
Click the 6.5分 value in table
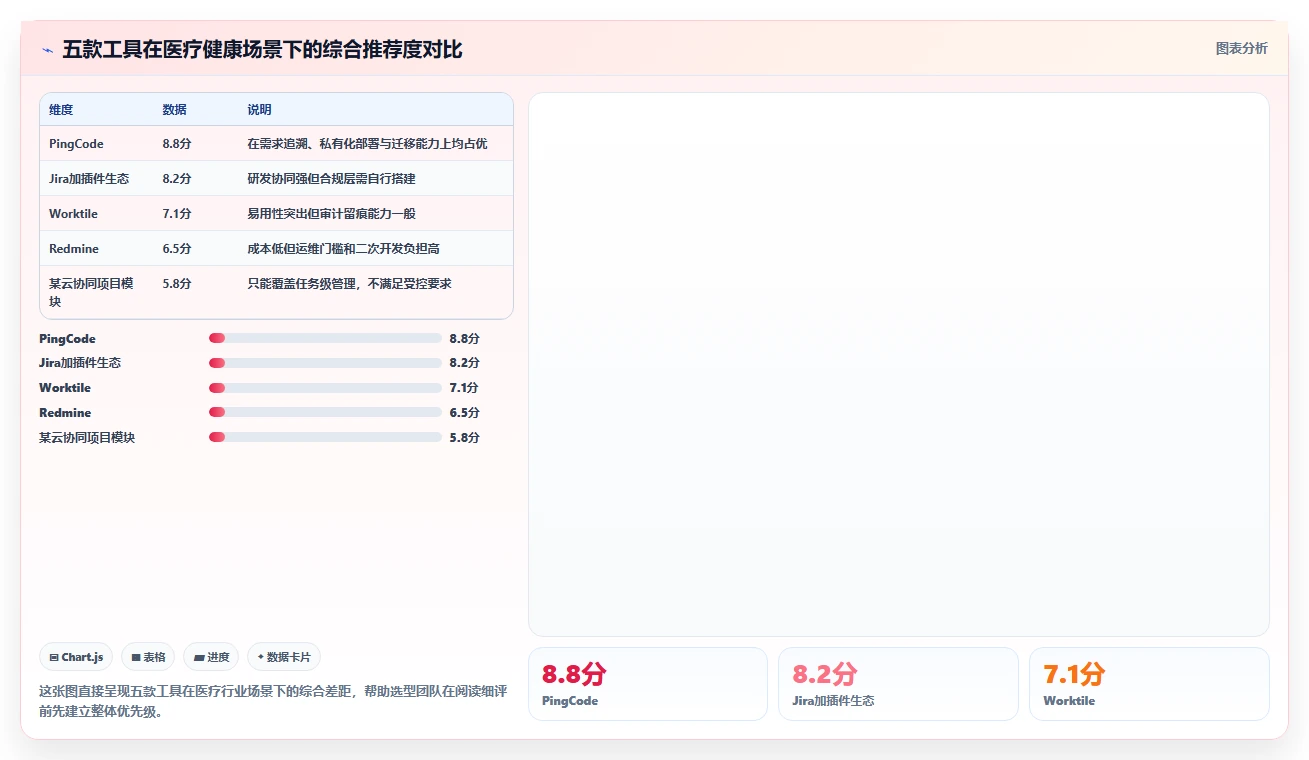pyautogui.click(x=176, y=249)
